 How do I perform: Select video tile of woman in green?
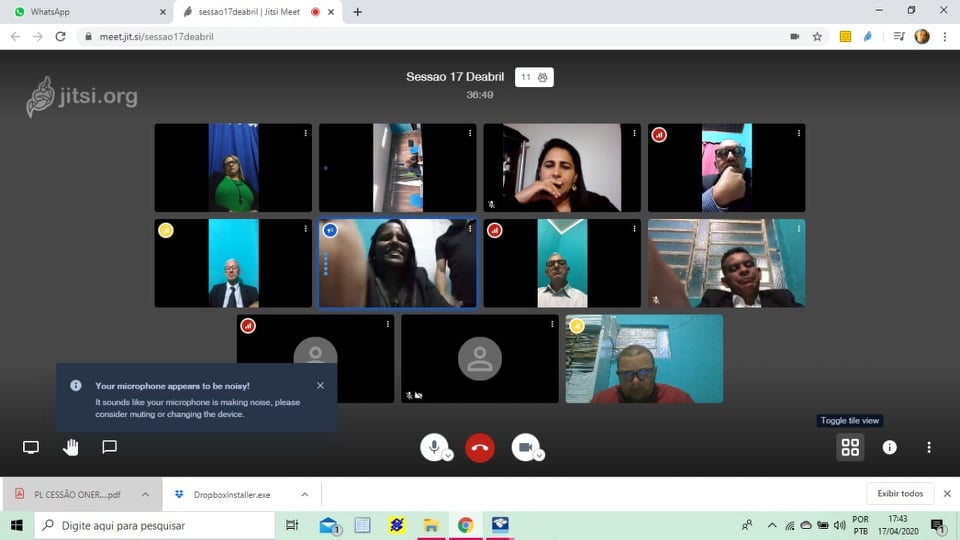(x=233, y=168)
